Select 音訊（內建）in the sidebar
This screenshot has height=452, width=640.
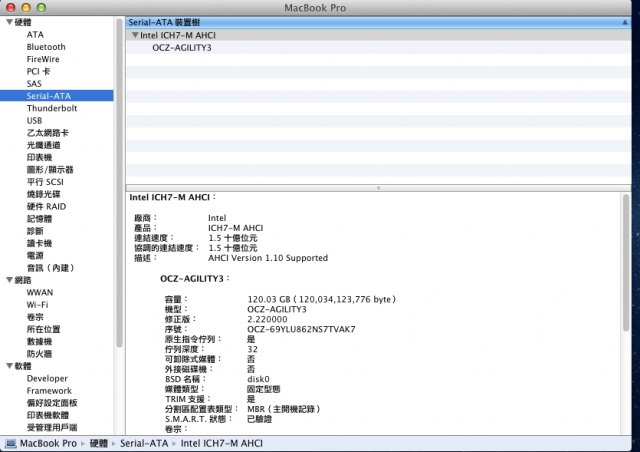[51, 268]
